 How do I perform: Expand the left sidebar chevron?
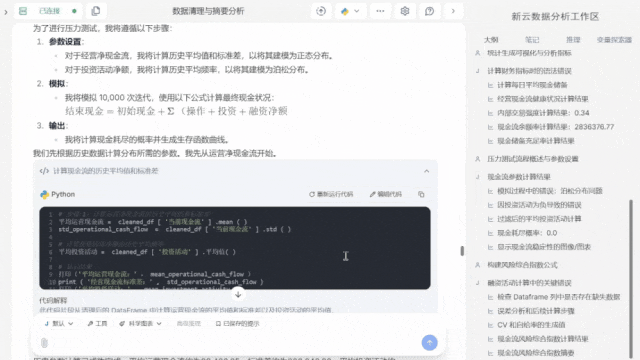click(x=6, y=12)
